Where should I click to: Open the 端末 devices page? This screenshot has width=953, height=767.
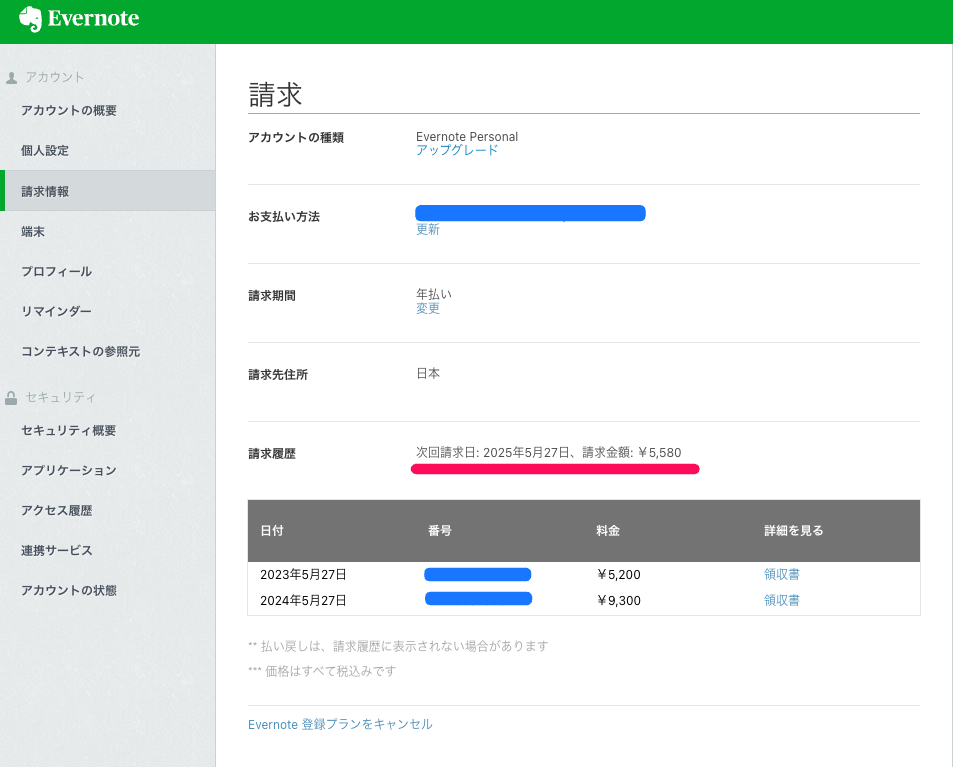[33, 232]
